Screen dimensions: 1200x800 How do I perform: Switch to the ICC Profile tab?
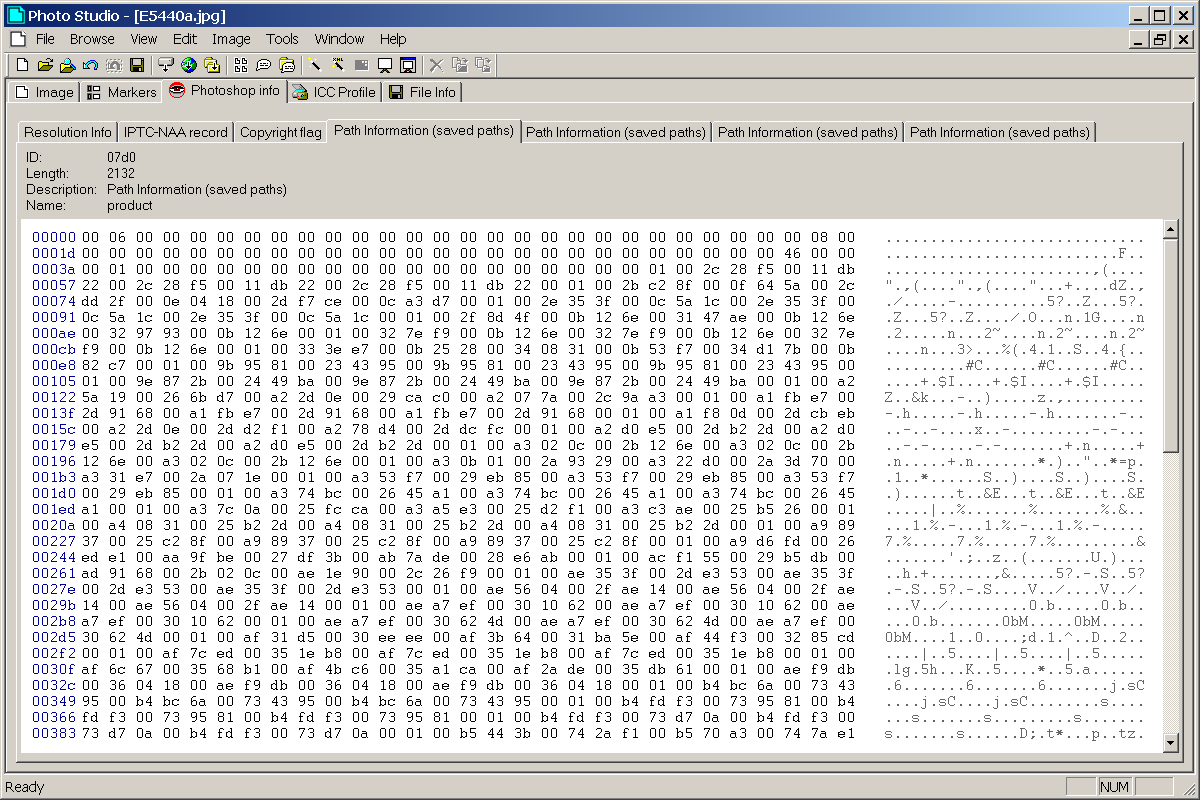pyautogui.click(x=333, y=92)
